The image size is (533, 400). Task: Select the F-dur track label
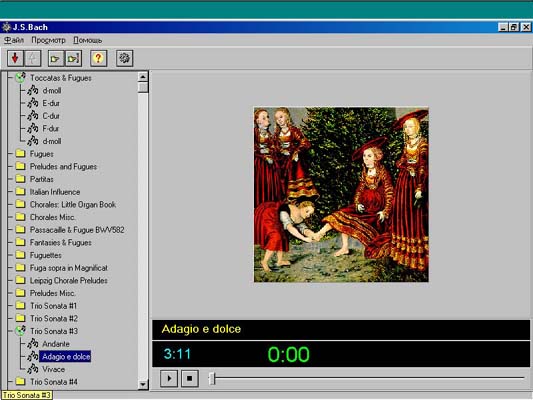pos(51,128)
